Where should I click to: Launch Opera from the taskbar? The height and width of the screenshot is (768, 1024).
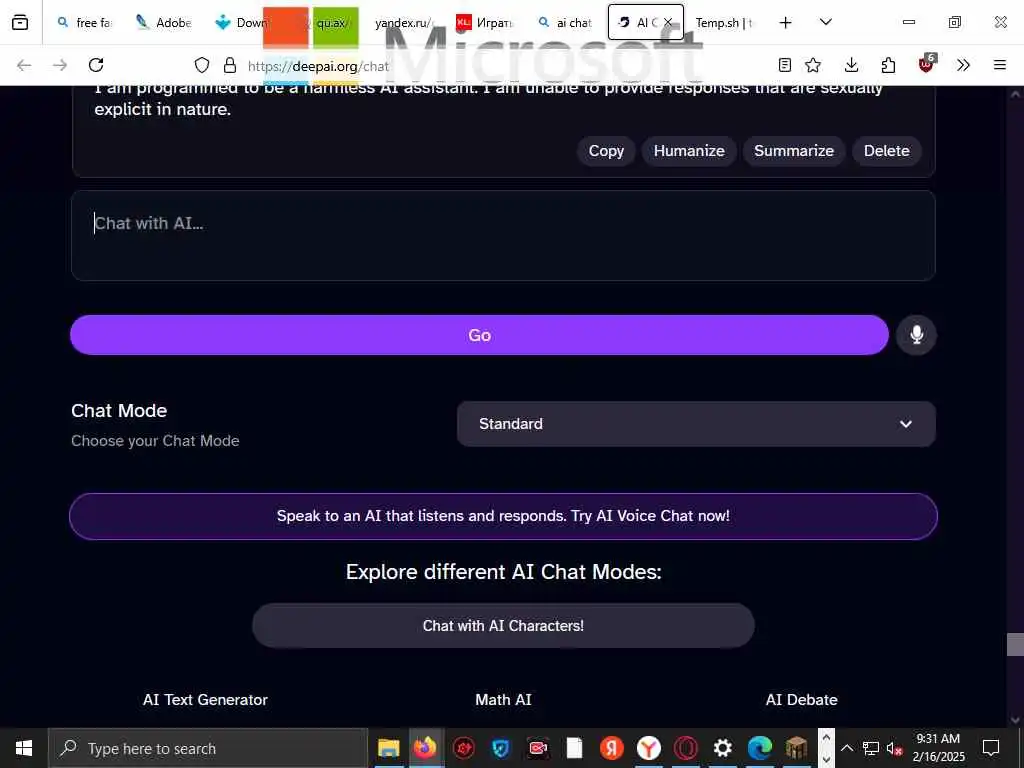(686, 748)
